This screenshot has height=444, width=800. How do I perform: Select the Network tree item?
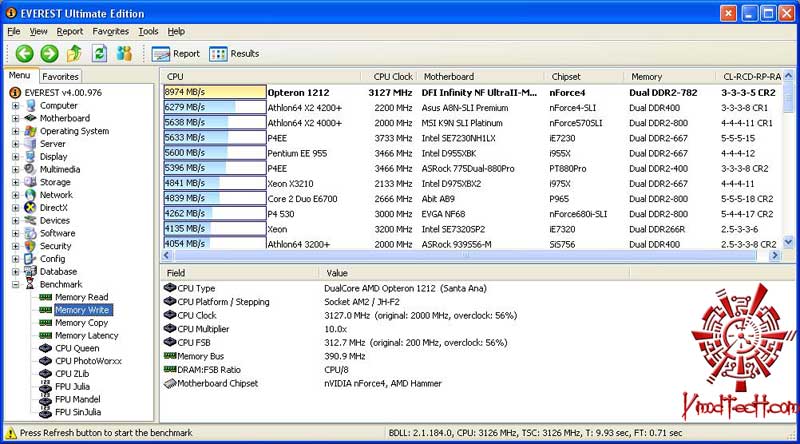point(56,194)
